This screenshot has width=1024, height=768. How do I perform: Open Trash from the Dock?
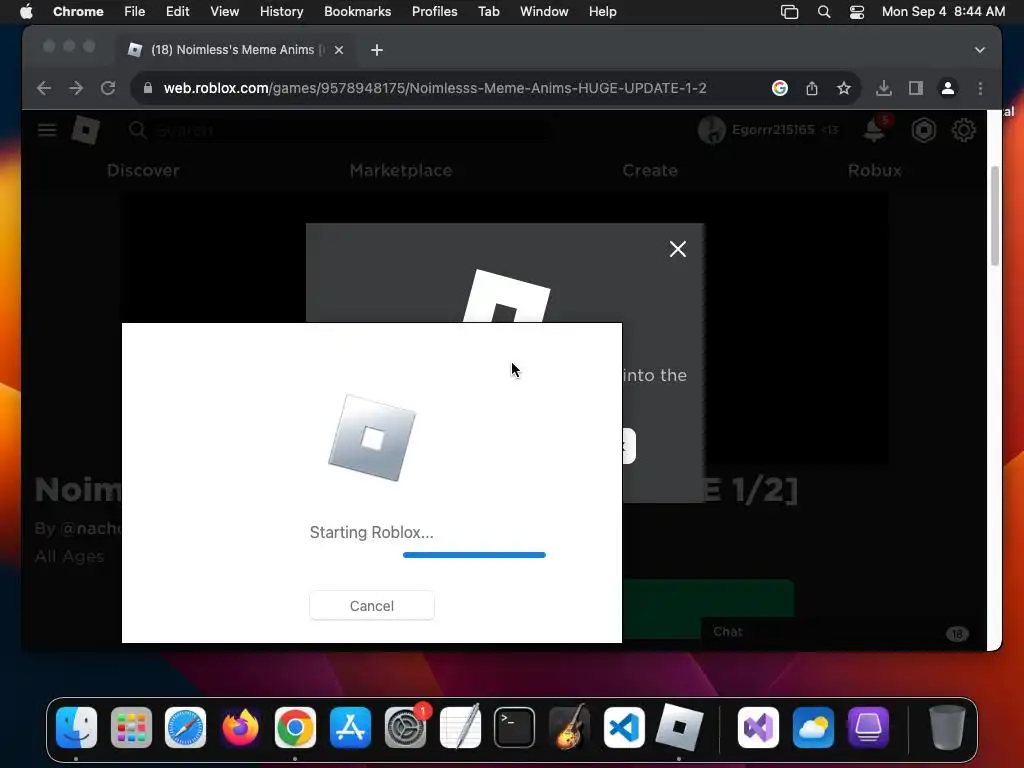(947, 727)
